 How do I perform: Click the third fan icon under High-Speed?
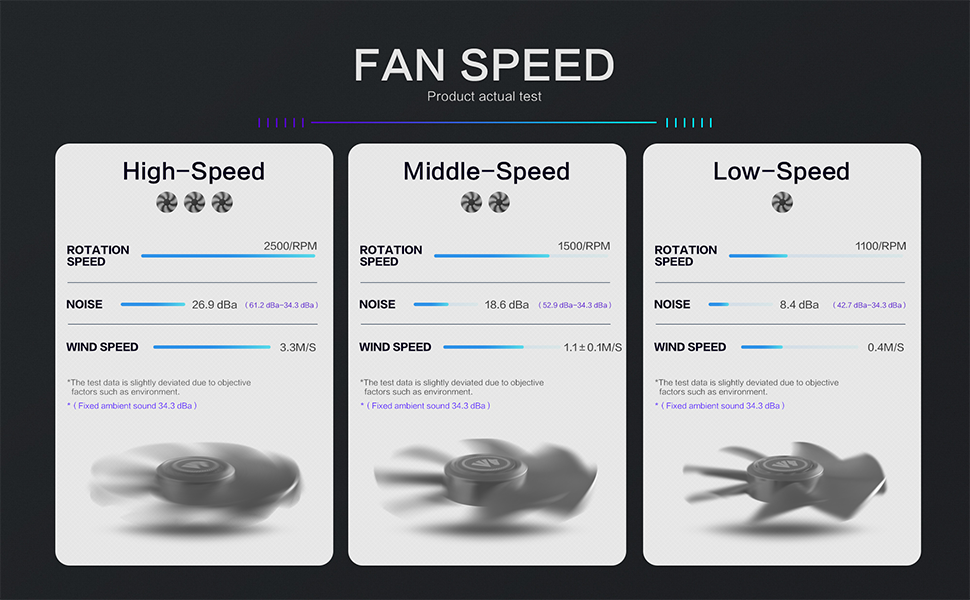[222, 202]
